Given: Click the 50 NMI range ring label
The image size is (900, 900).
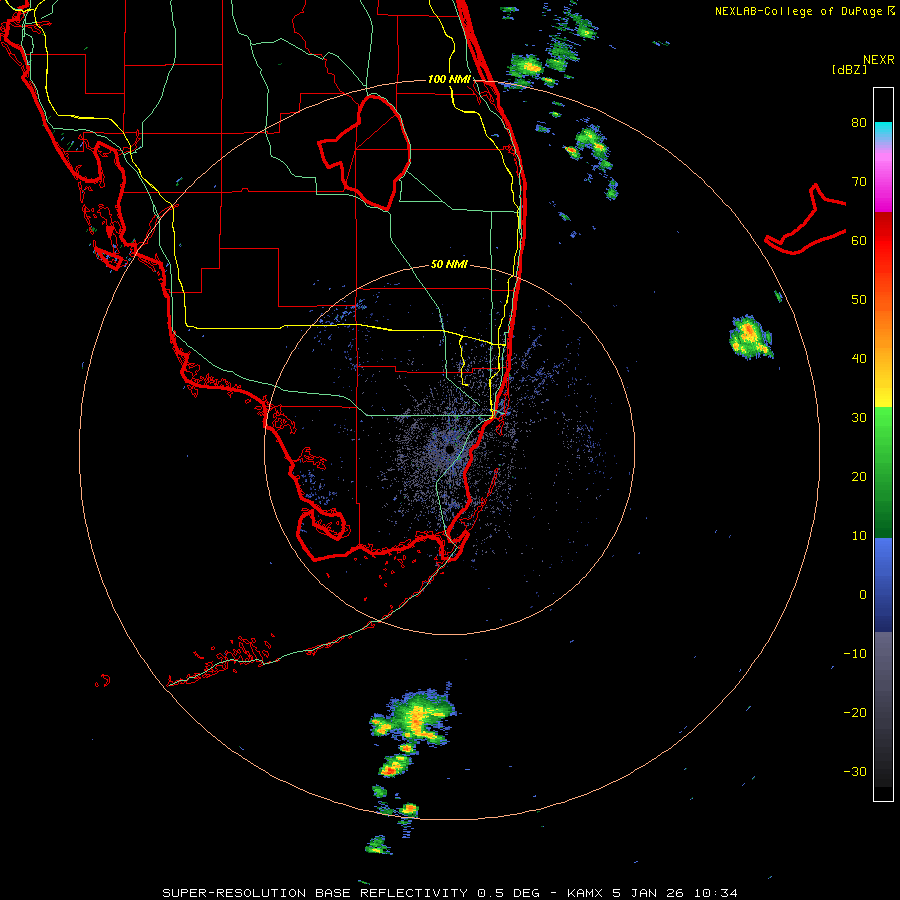Looking at the screenshot, I should (x=449, y=264).
